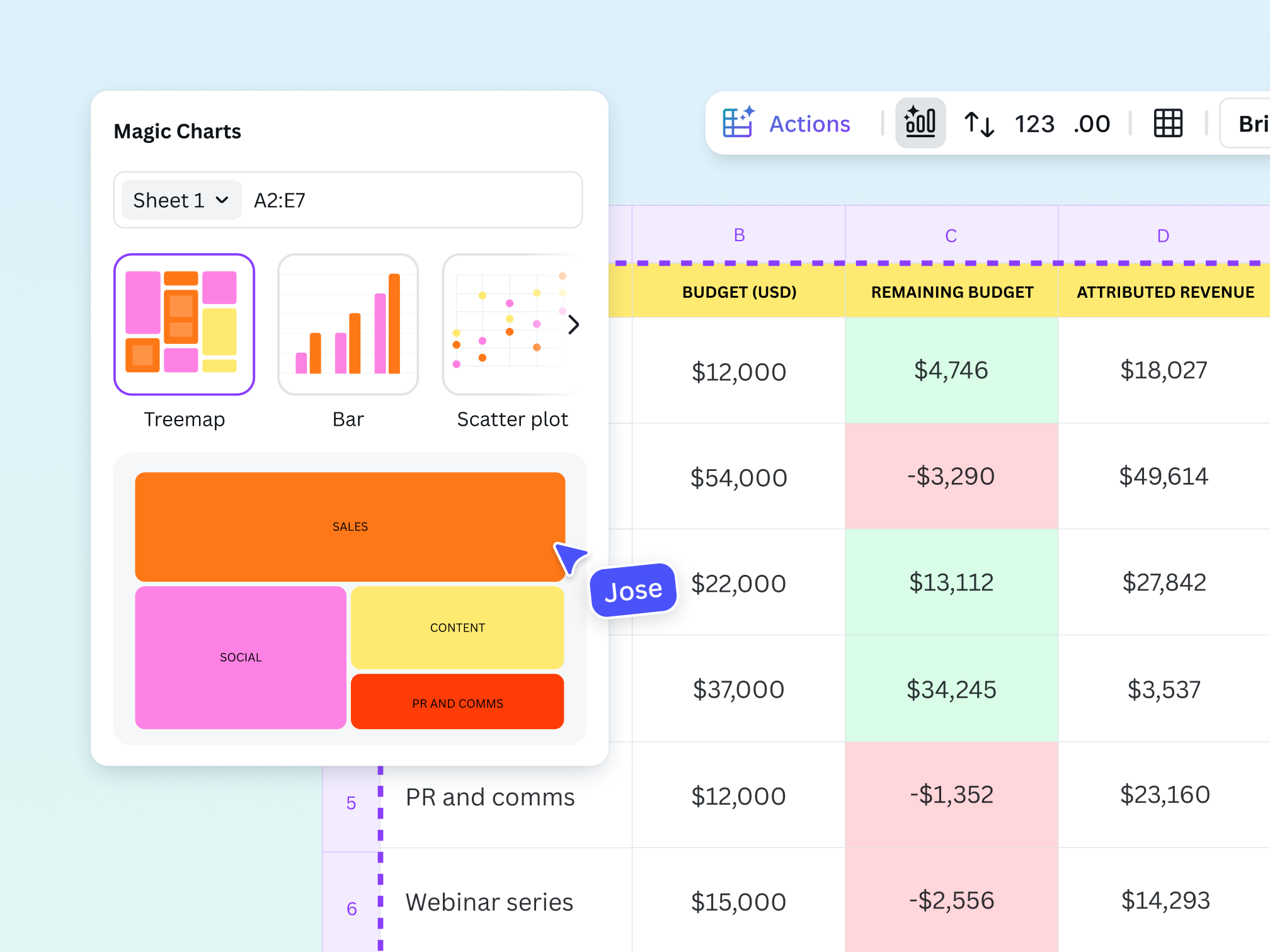Viewport: 1270px width, 952px height.
Task: Choose the Bar chart type
Action: [x=348, y=324]
